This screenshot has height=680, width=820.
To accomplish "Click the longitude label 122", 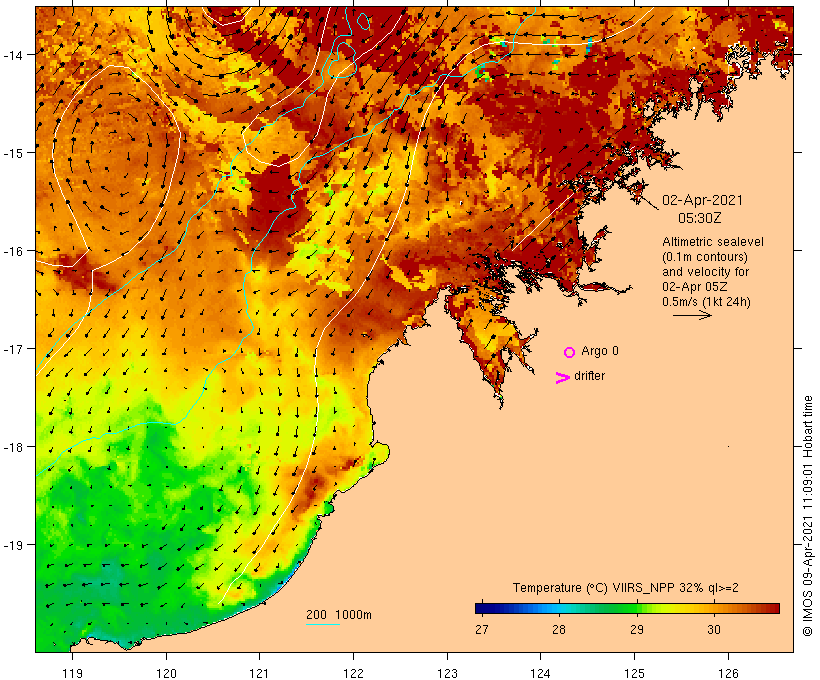I will [x=354, y=673].
